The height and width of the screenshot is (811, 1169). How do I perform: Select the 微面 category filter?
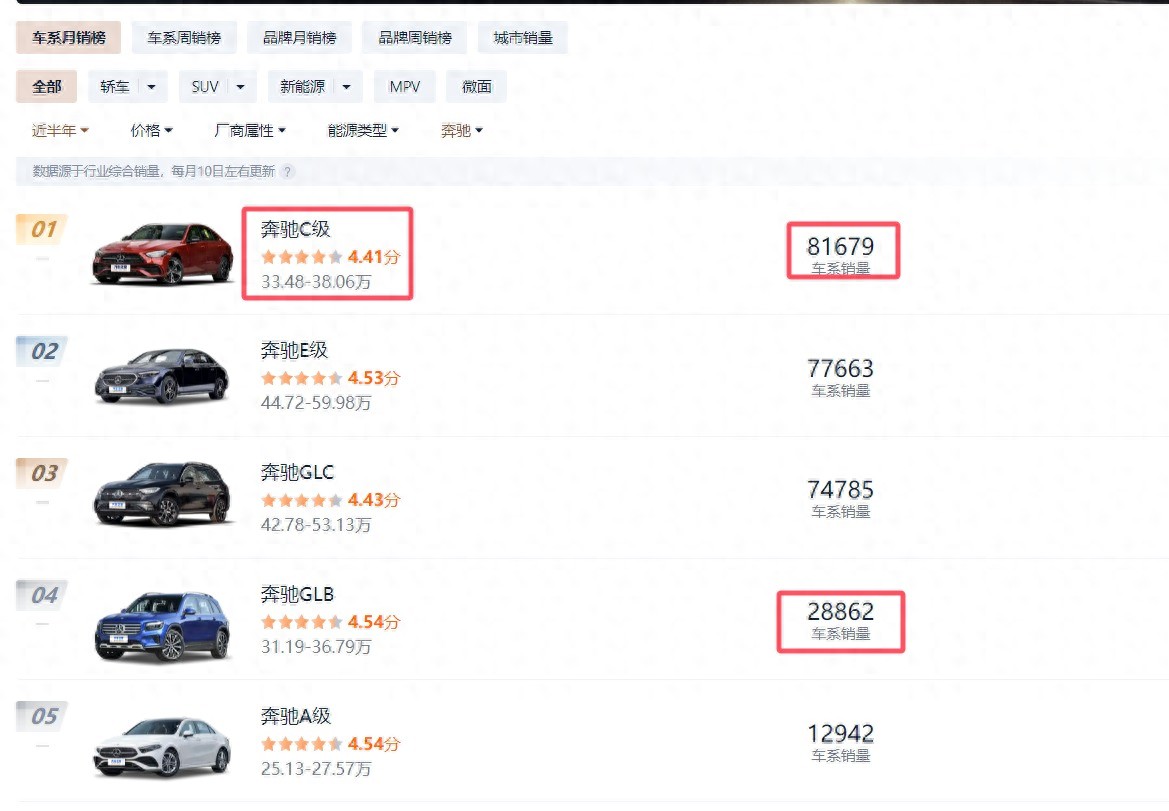click(476, 87)
